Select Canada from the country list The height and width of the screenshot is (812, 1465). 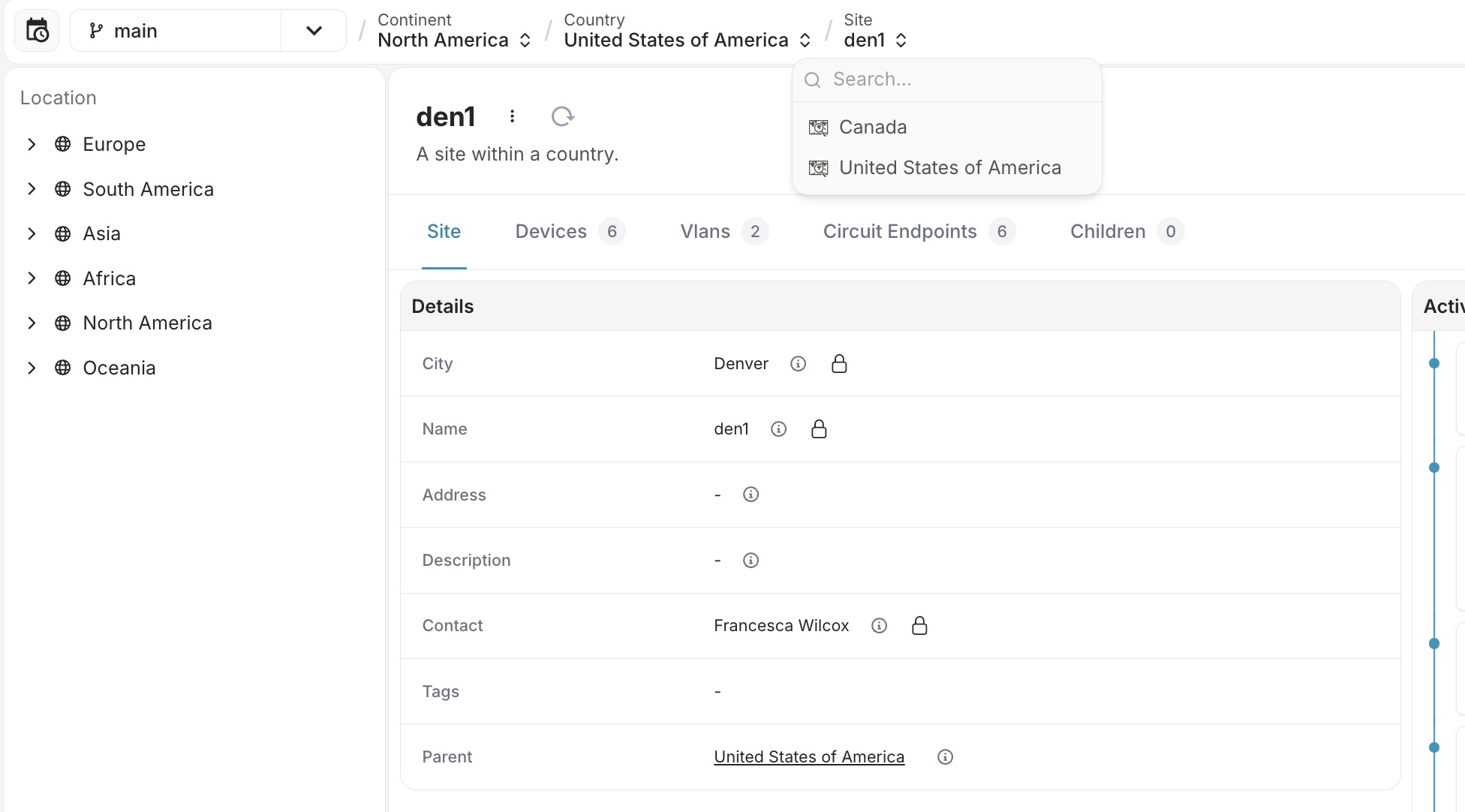(872, 127)
